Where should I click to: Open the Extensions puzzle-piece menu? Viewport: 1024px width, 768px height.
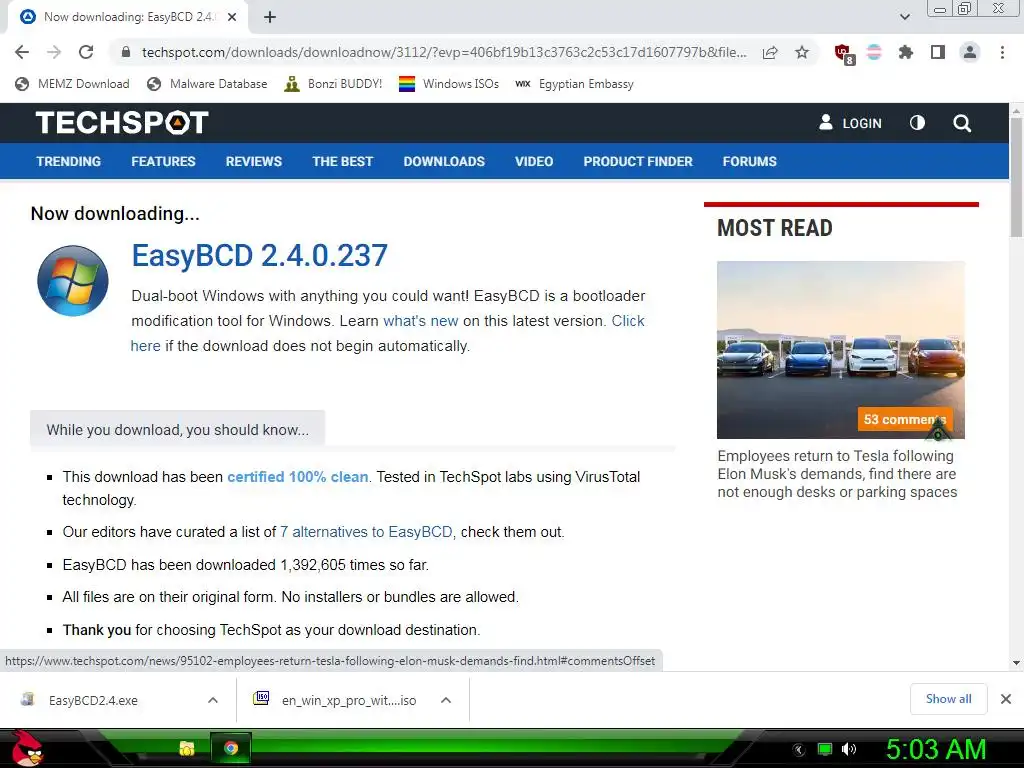tap(905, 52)
